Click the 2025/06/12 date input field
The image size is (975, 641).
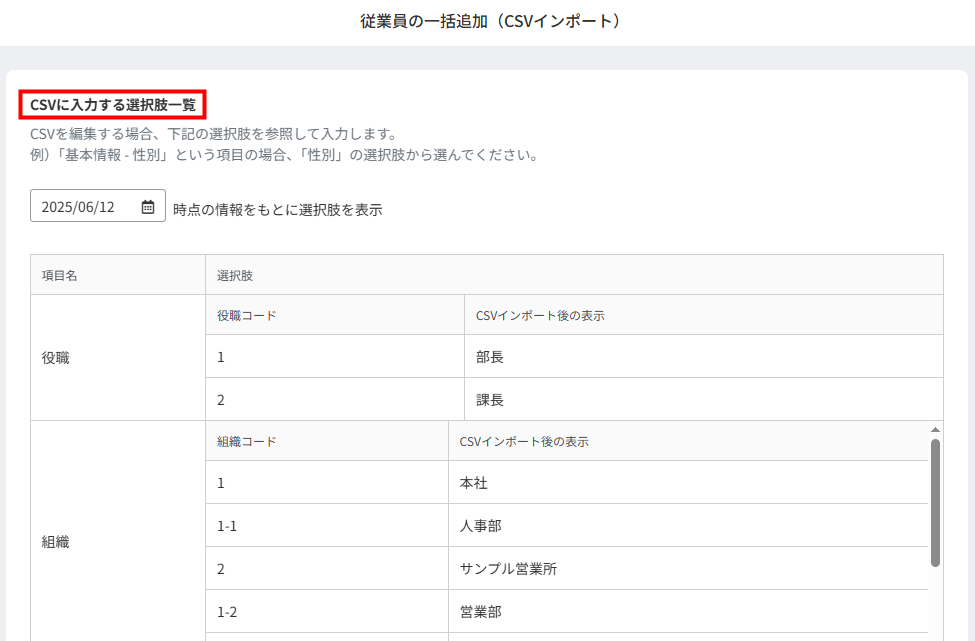click(x=98, y=206)
